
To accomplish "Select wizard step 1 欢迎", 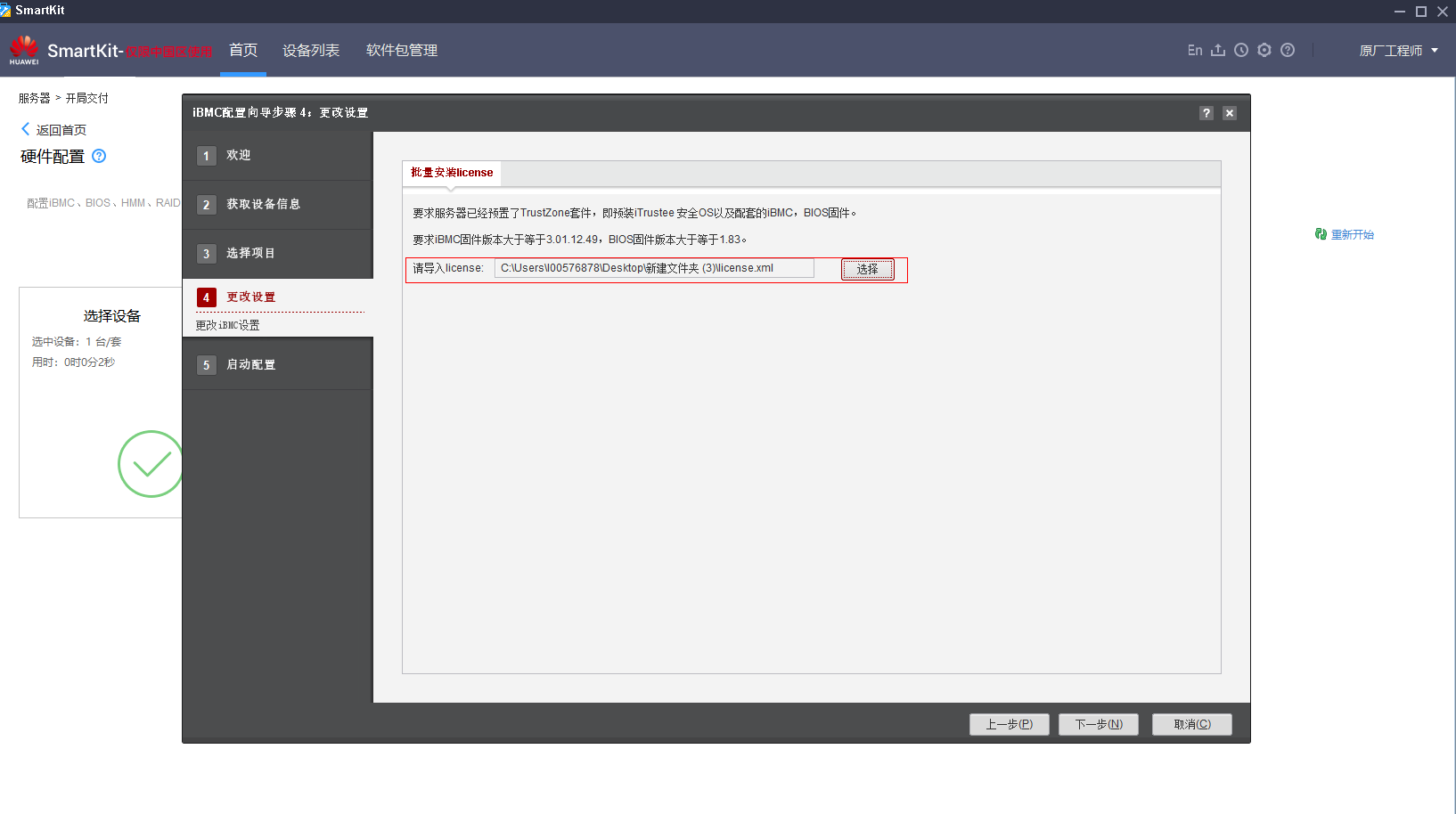I will click(278, 156).
